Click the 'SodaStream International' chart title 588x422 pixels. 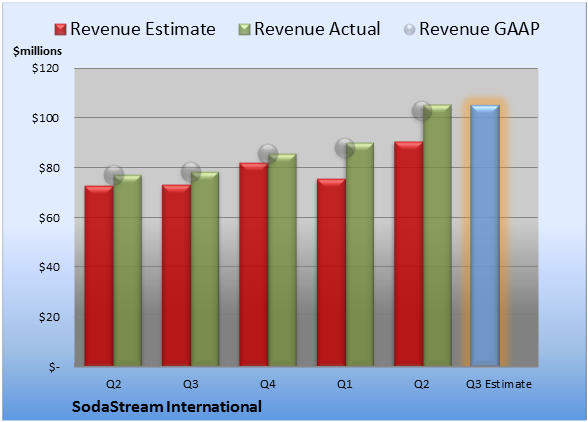(x=167, y=407)
